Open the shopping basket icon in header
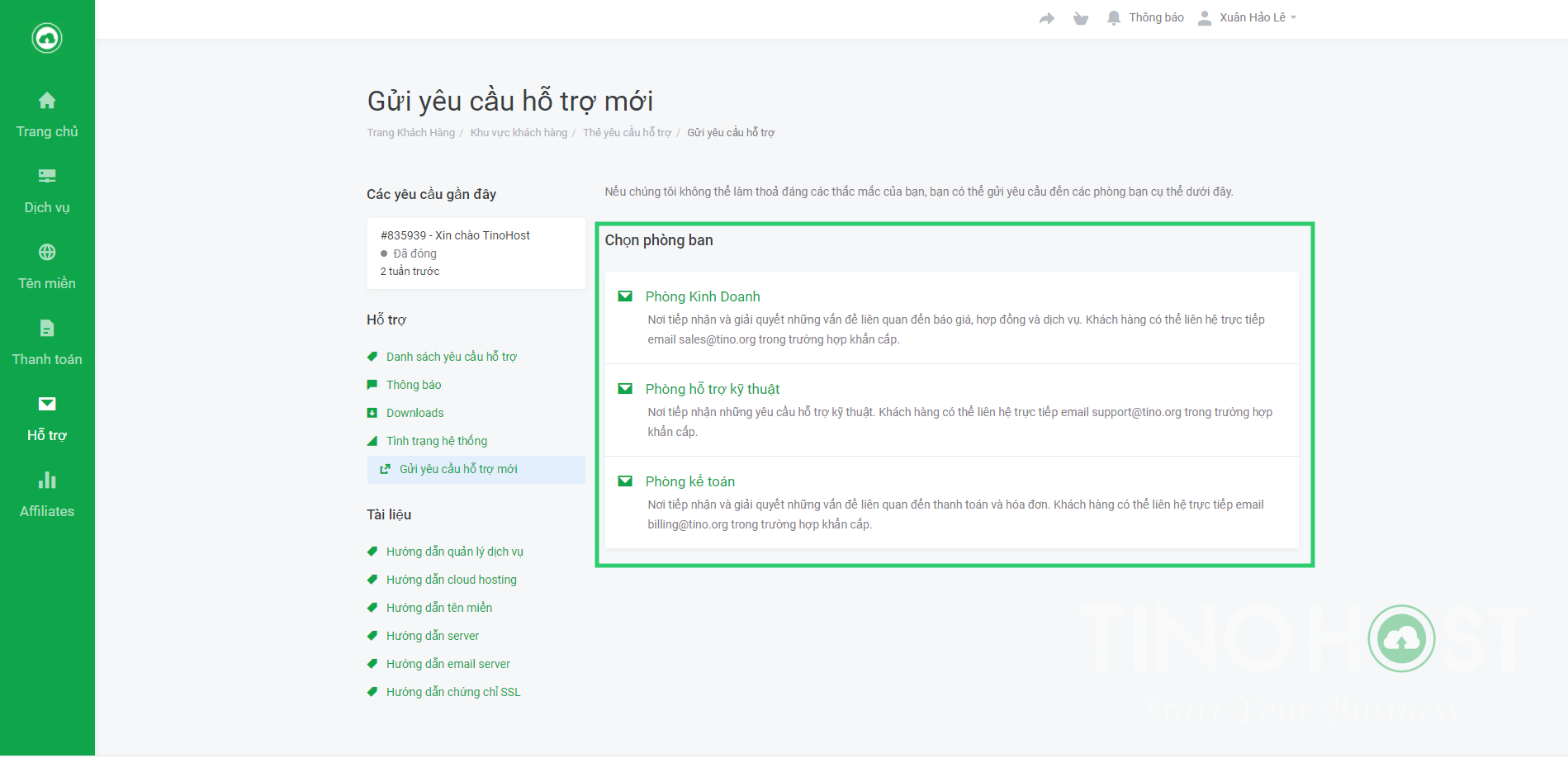 (x=1080, y=18)
